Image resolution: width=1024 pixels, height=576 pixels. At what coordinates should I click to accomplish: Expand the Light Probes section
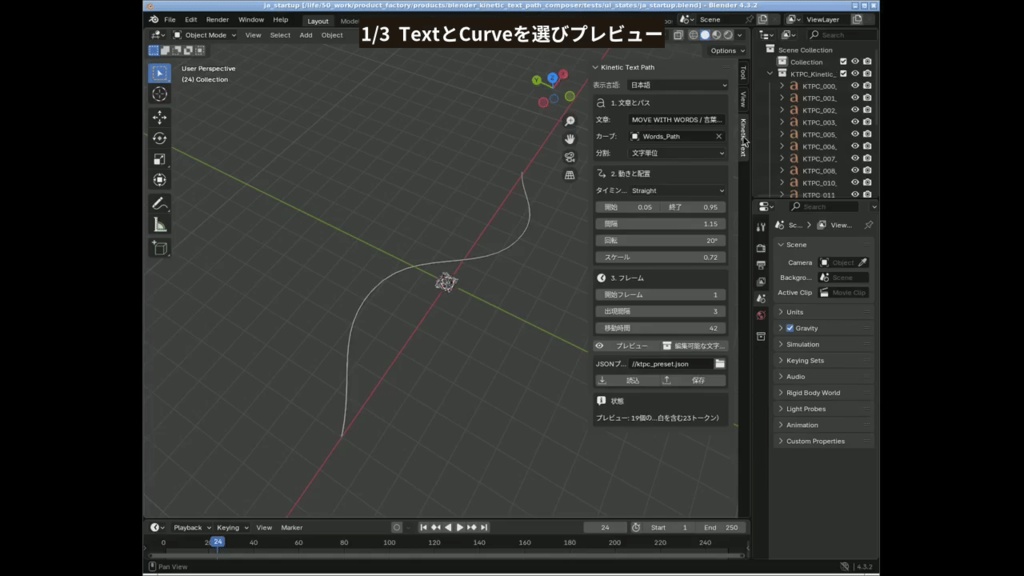point(806,409)
